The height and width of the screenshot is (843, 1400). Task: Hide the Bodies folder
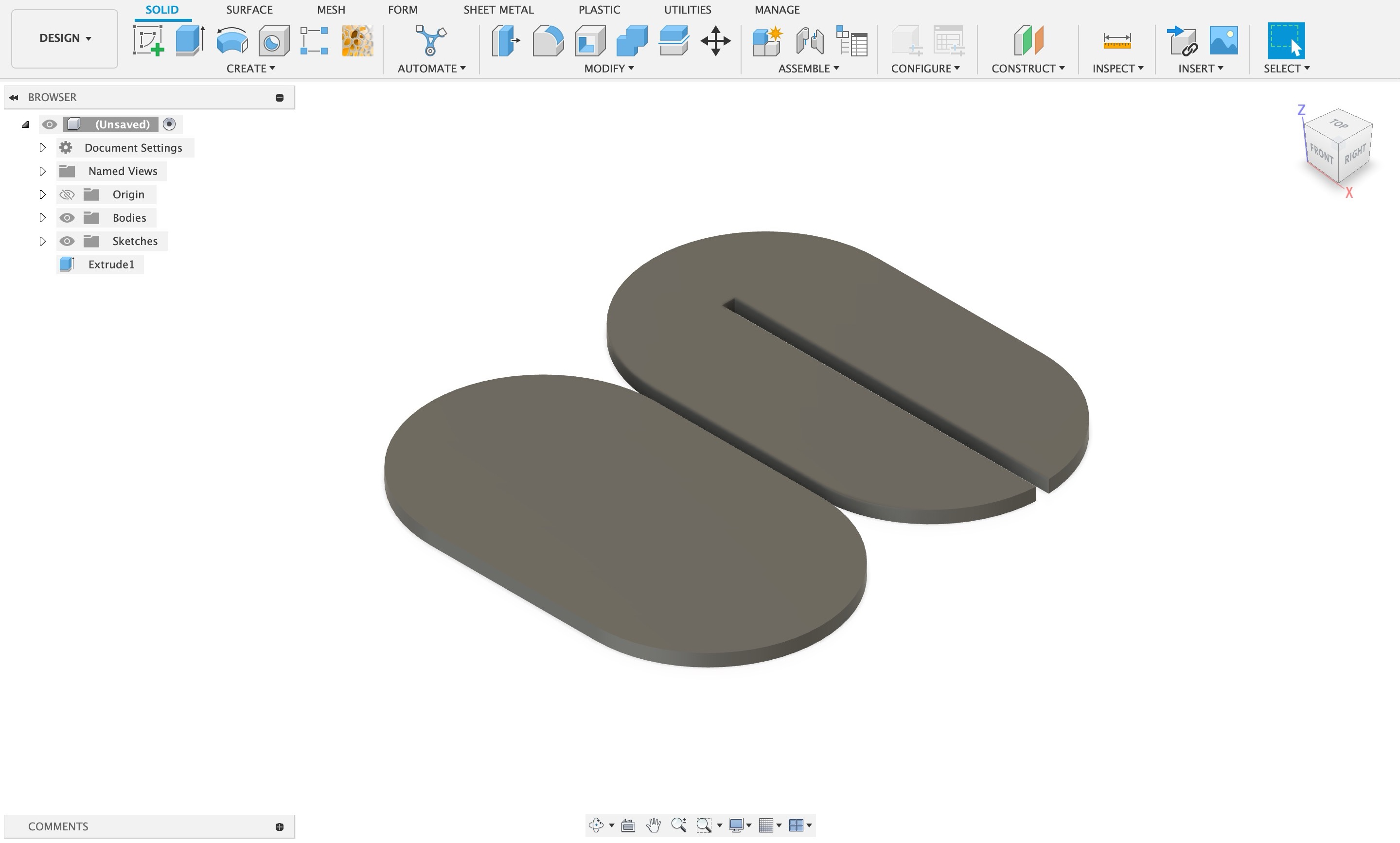point(67,218)
